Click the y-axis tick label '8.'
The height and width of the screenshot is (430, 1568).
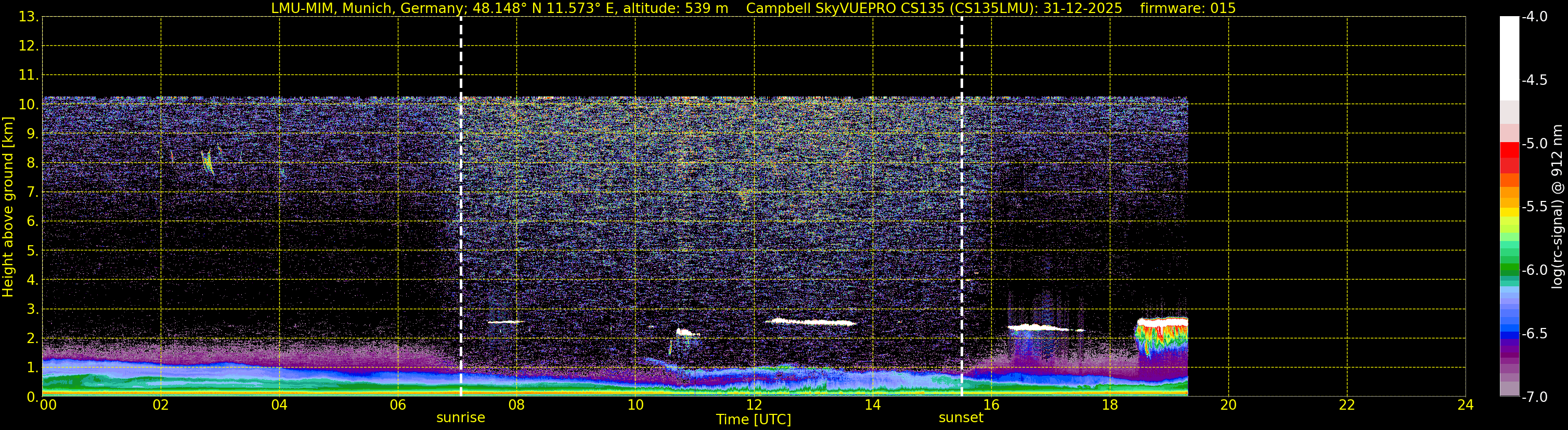pos(32,162)
